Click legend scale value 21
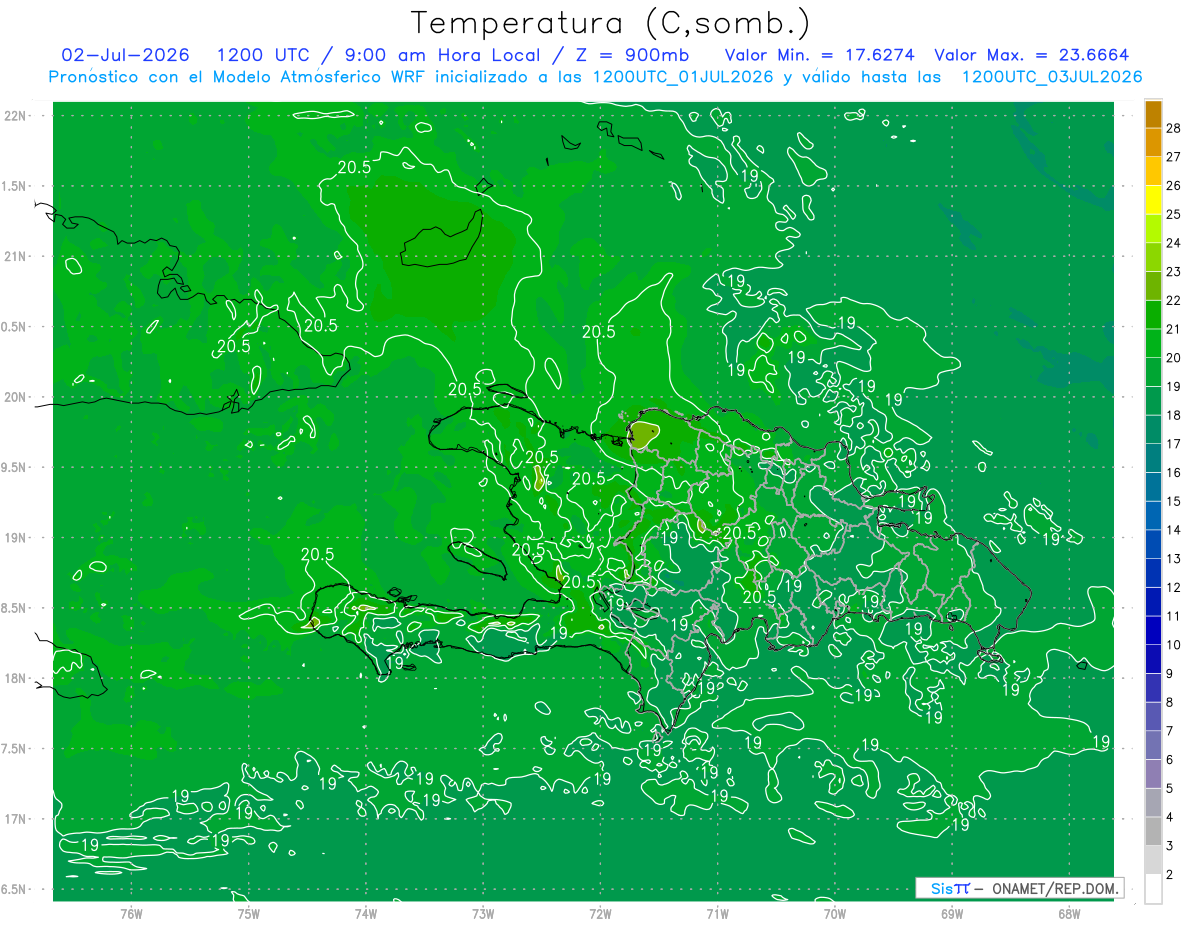The width and height of the screenshot is (1200, 927). point(1173,329)
